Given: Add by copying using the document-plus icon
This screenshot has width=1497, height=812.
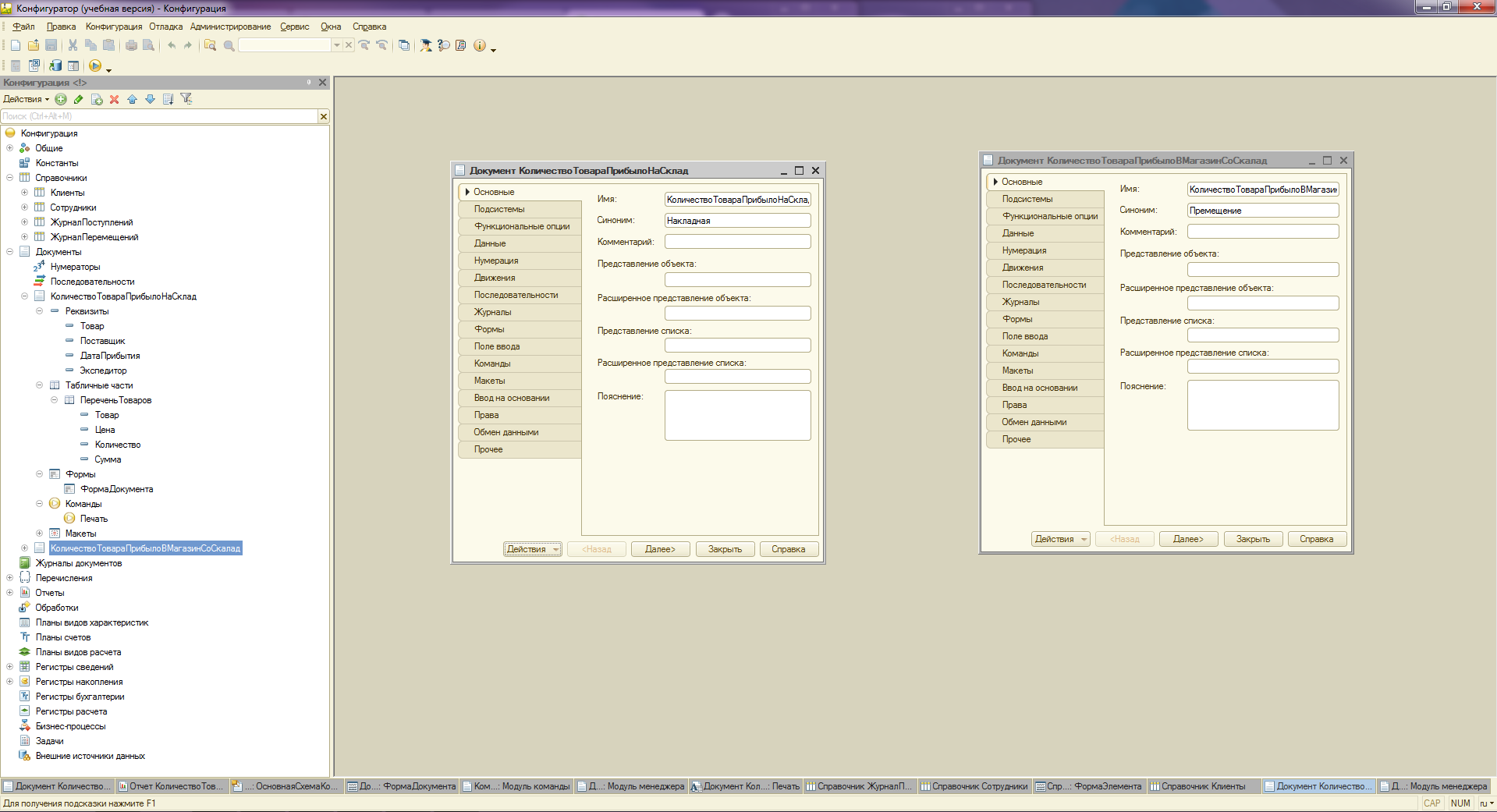Looking at the screenshot, I should click(97, 99).
